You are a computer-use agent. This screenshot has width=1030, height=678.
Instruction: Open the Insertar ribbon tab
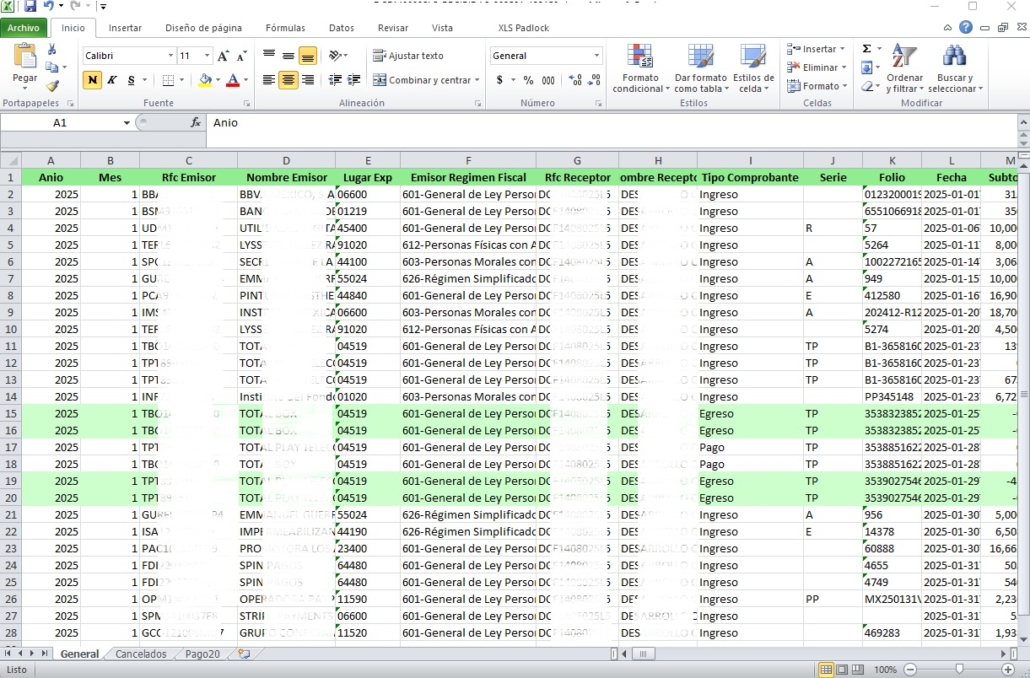pos(125,28)
